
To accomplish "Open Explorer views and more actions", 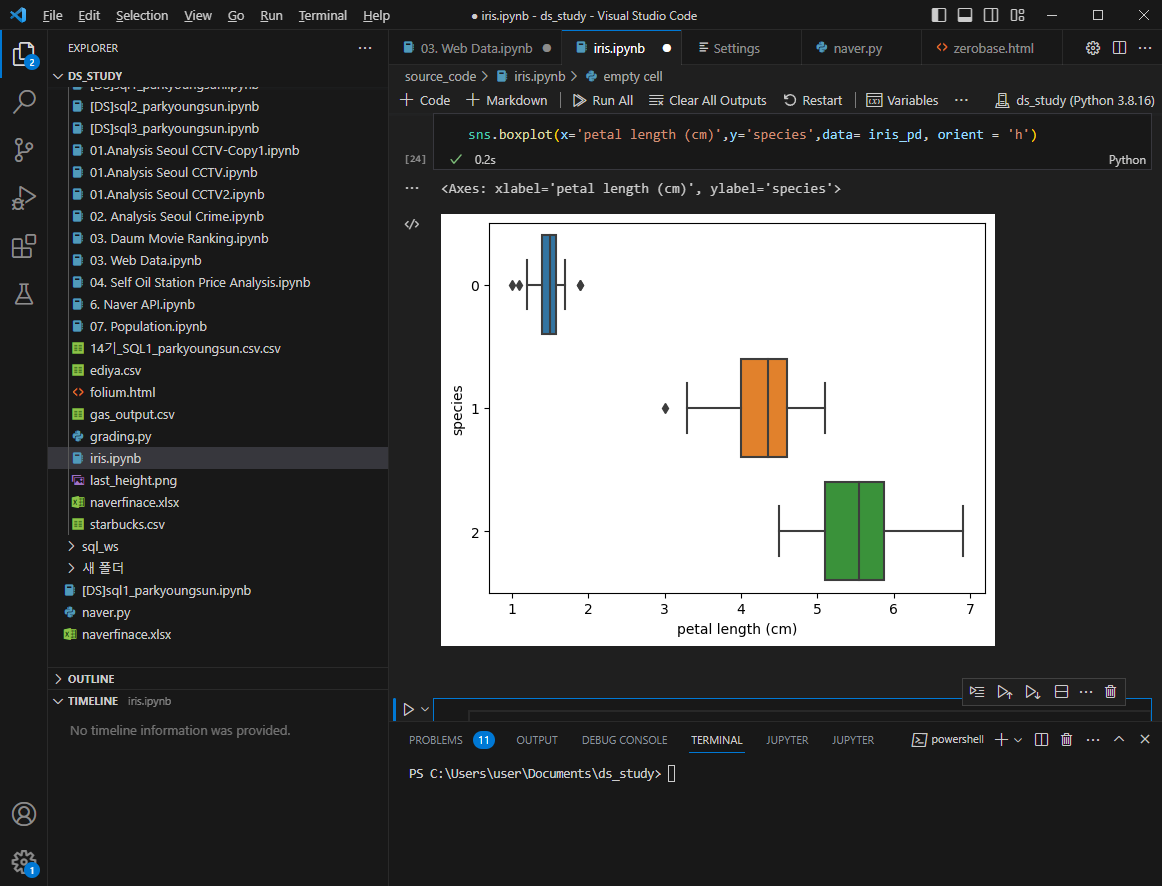I will pos(365,48).
